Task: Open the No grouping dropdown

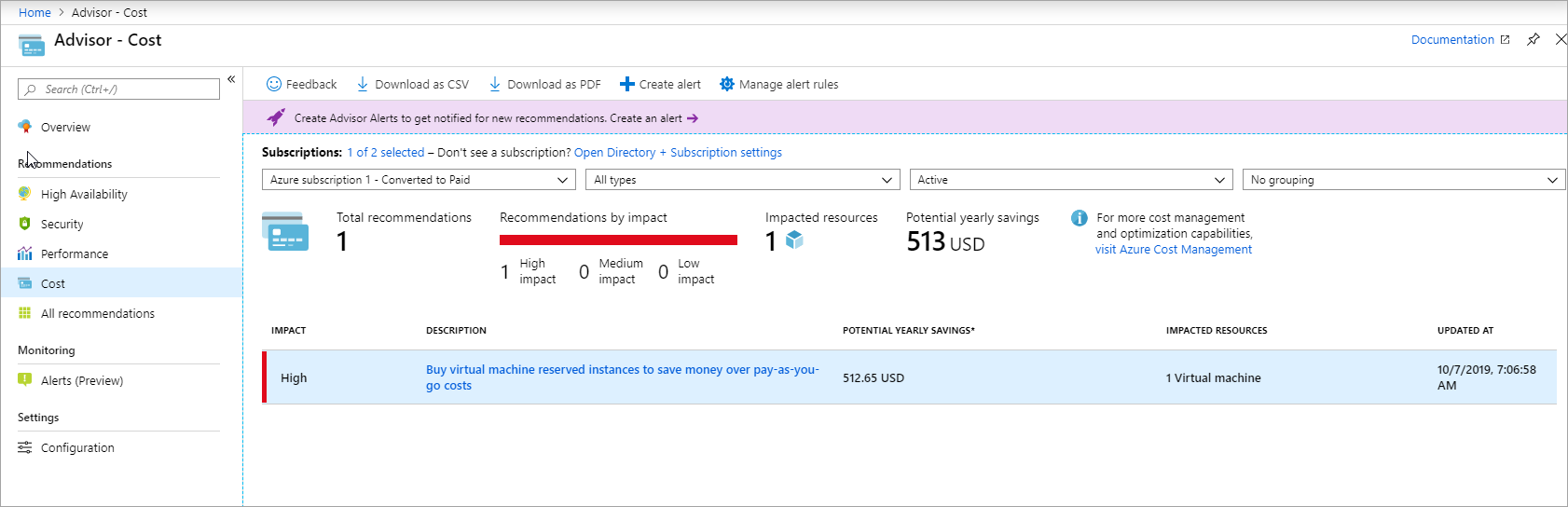Action: tap(1403, 180)
